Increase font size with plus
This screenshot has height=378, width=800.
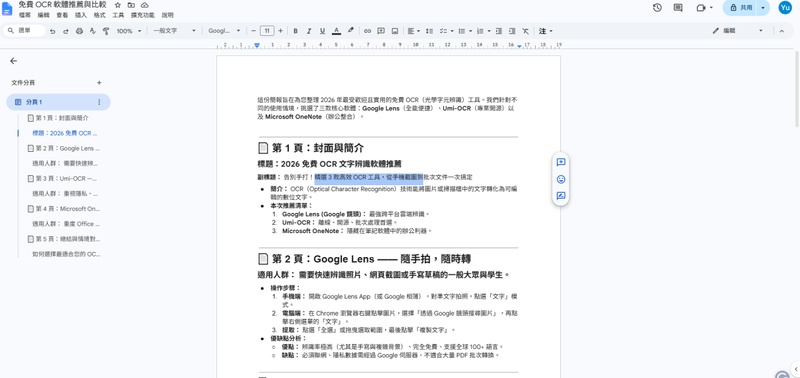[280, 31]
